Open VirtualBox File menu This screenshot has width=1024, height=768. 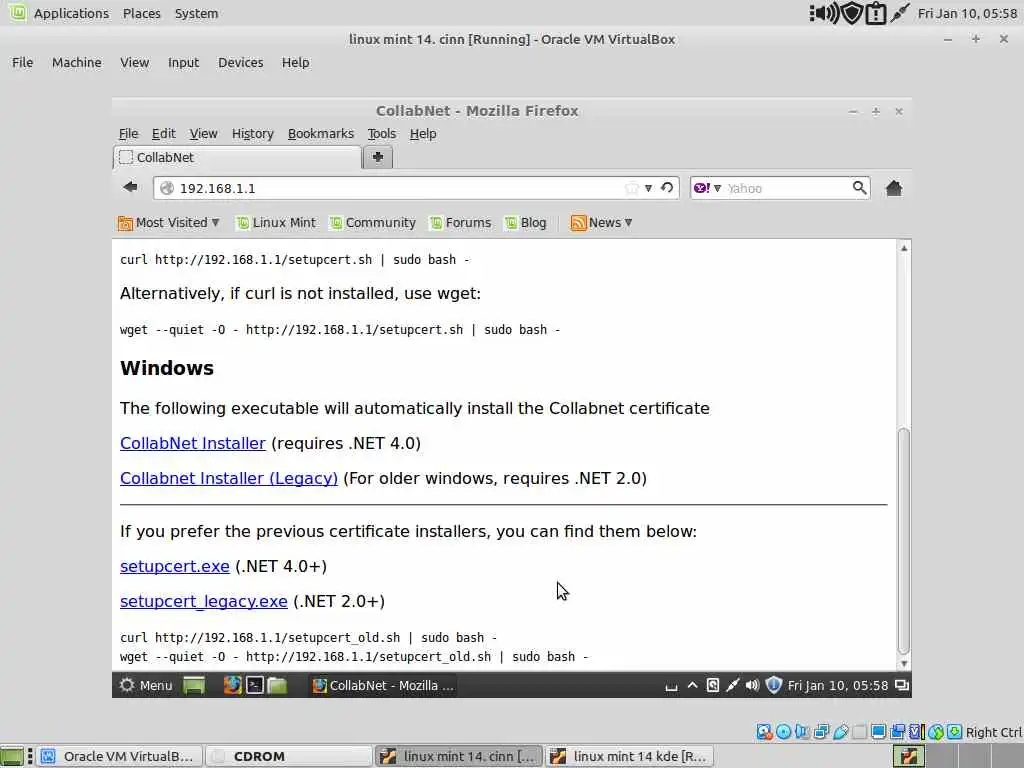[22, 63]
